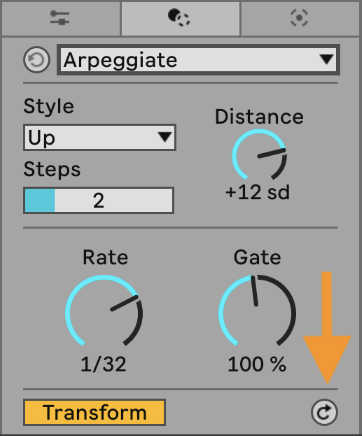Viewport: 362px width, 436px height.
Task: Click the Gate knob
Action: coord(257,311)
